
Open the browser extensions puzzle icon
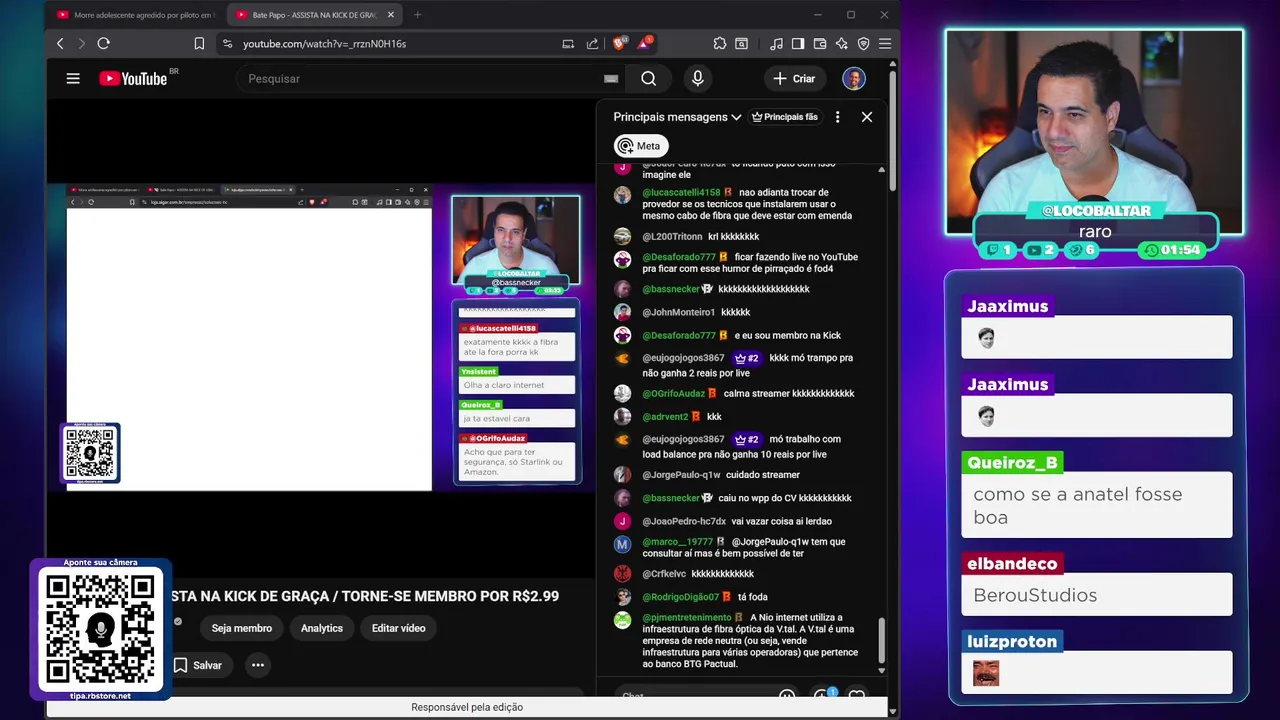coord(719,44)
